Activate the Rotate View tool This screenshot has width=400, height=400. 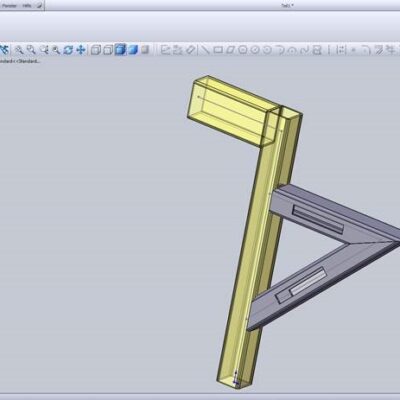click(68, 50)
